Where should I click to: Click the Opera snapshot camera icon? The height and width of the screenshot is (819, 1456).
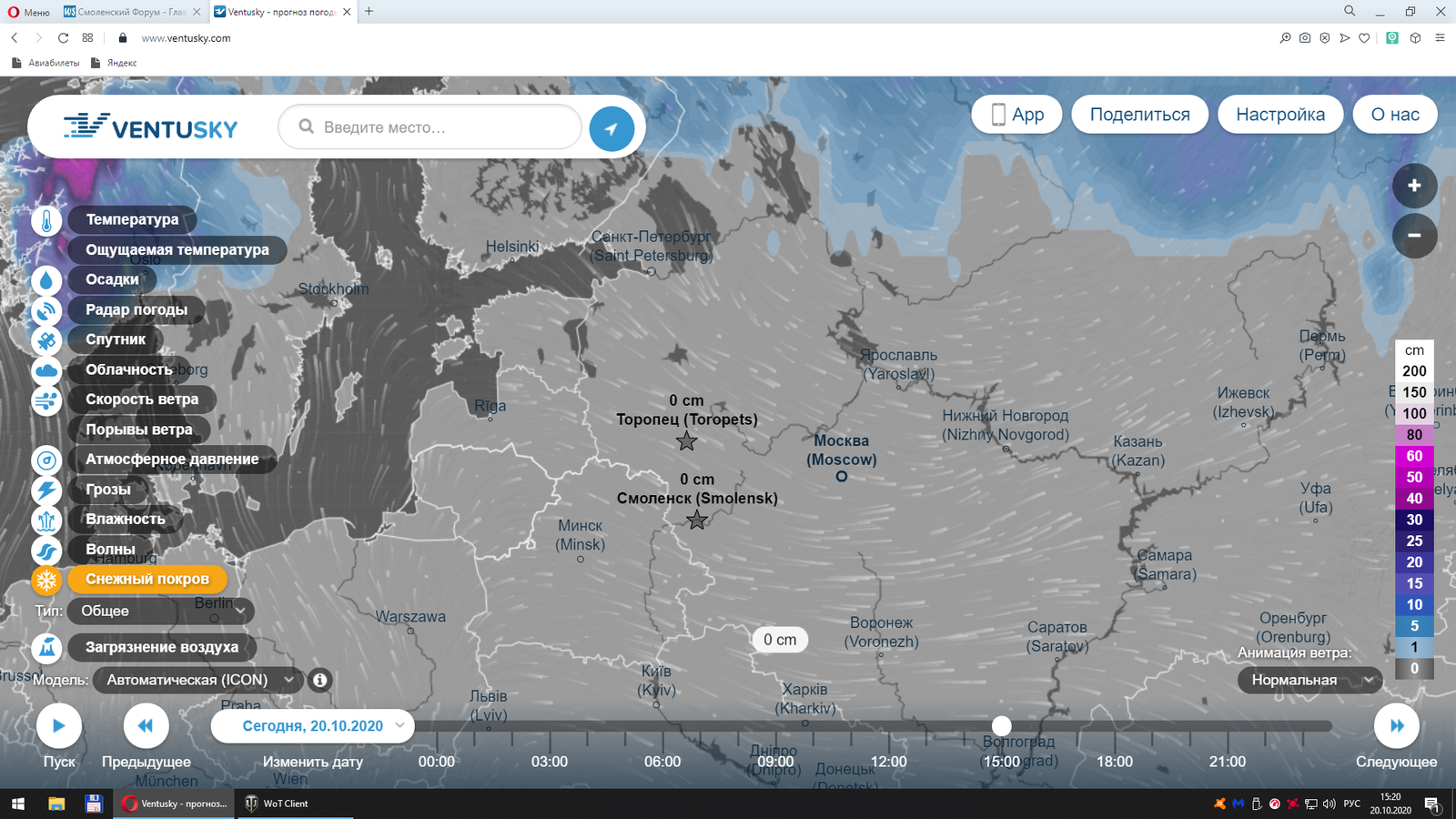coord(1305,38)
